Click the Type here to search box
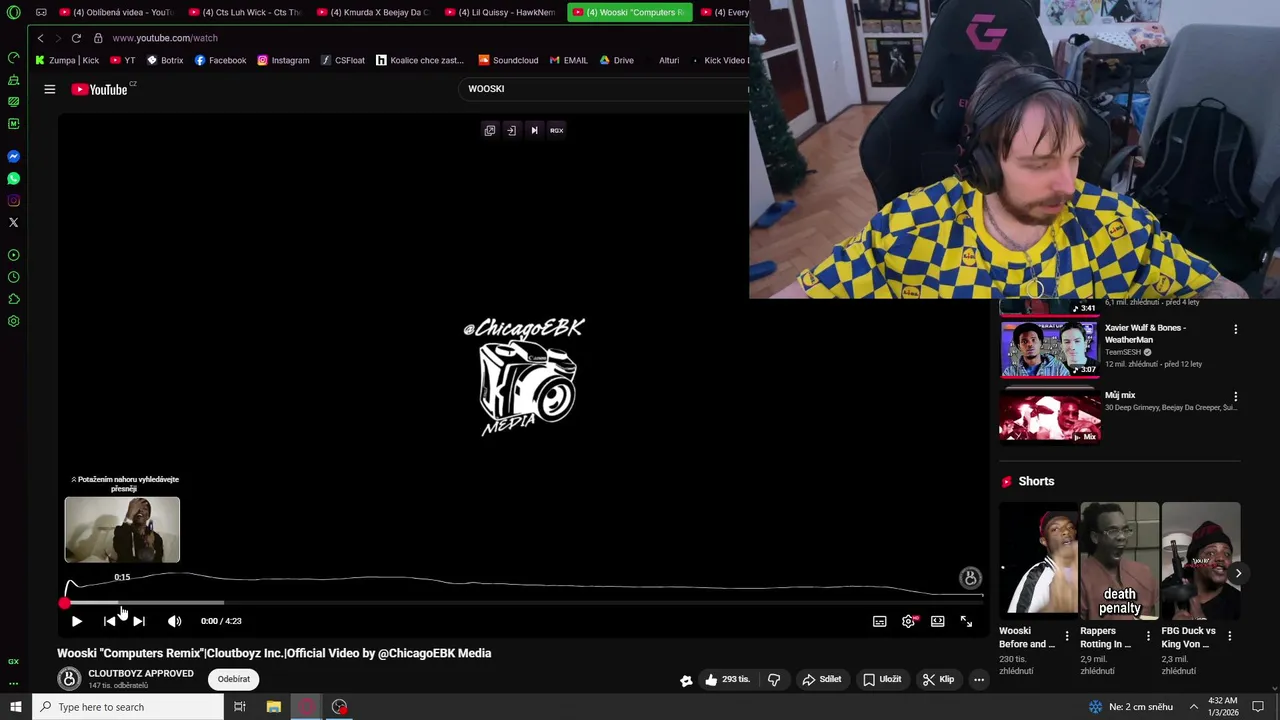This screenshot has height=720, width=1280. (128, 707)
